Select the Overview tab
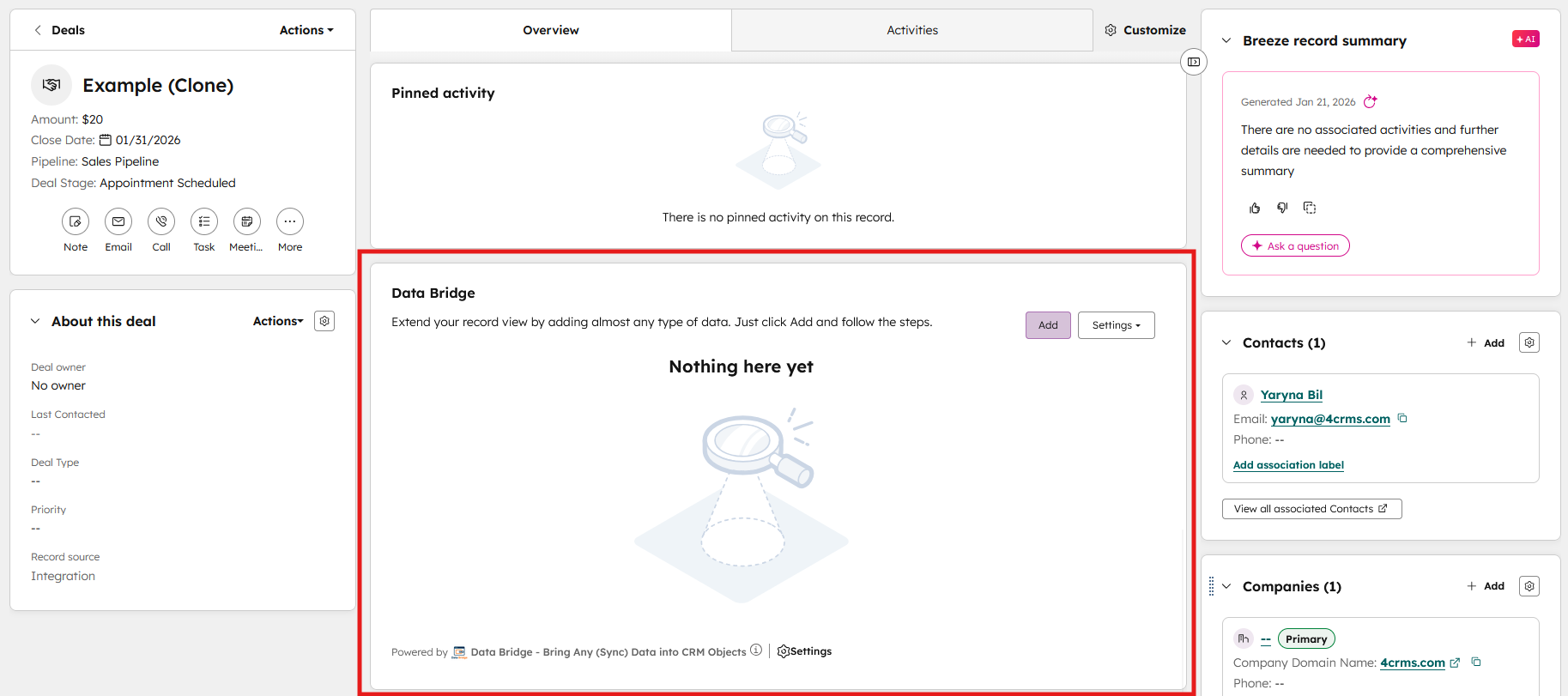The image size is (1568, 696). 550,30
